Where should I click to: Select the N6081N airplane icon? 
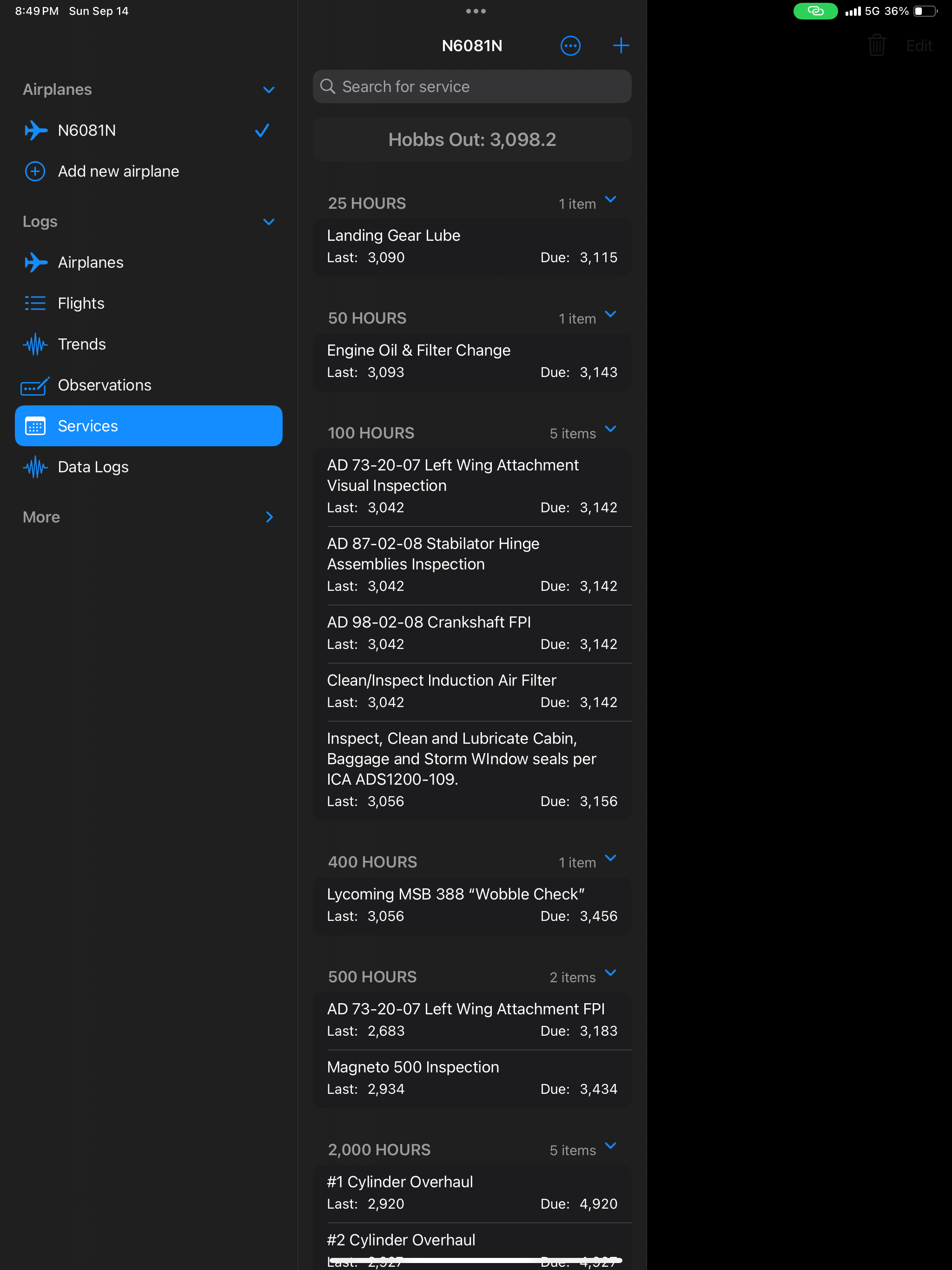pos(36,130)
